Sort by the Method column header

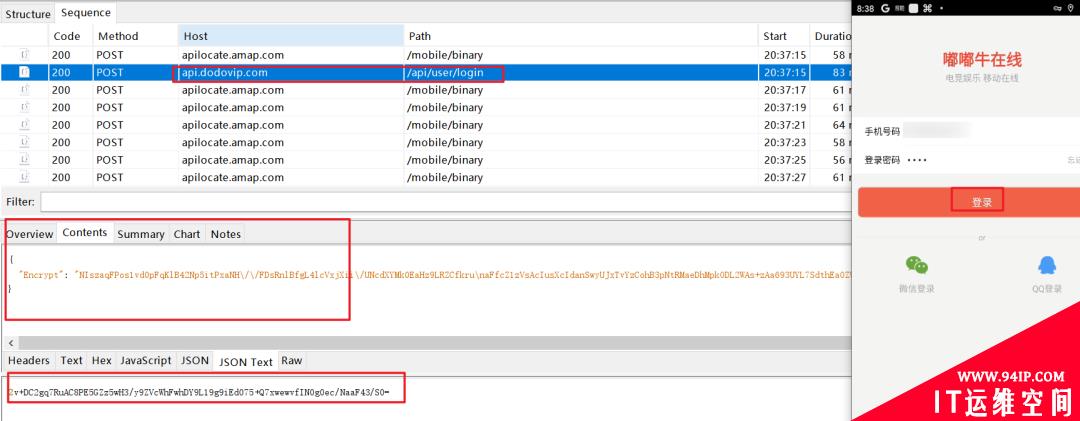[x=118, y=36]
